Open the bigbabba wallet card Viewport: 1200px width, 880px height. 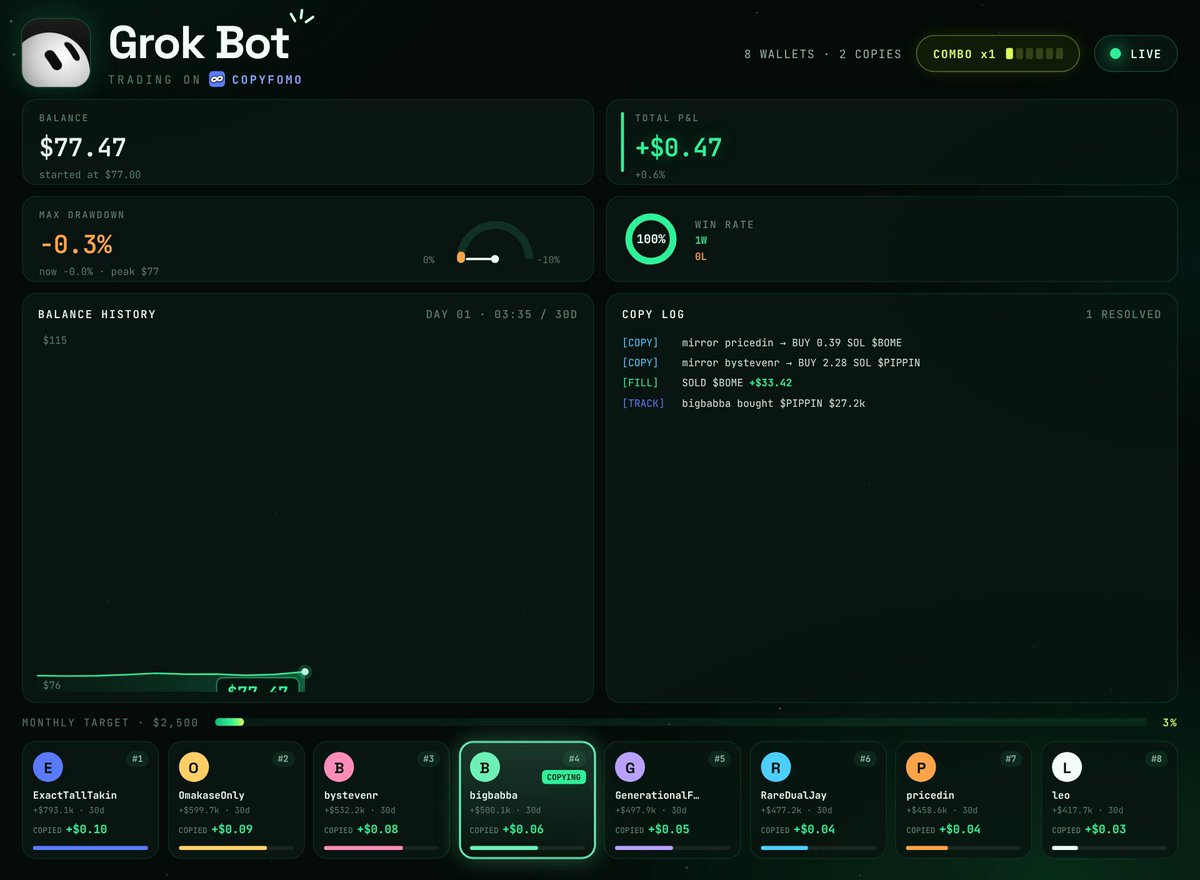[528, 800]
